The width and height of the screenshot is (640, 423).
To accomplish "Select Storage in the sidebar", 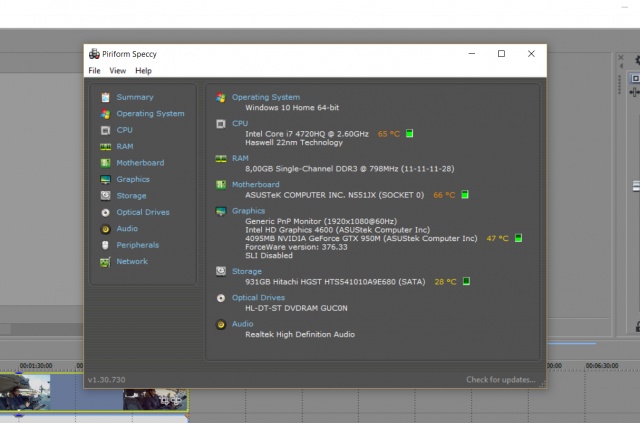I will (131, 196).
